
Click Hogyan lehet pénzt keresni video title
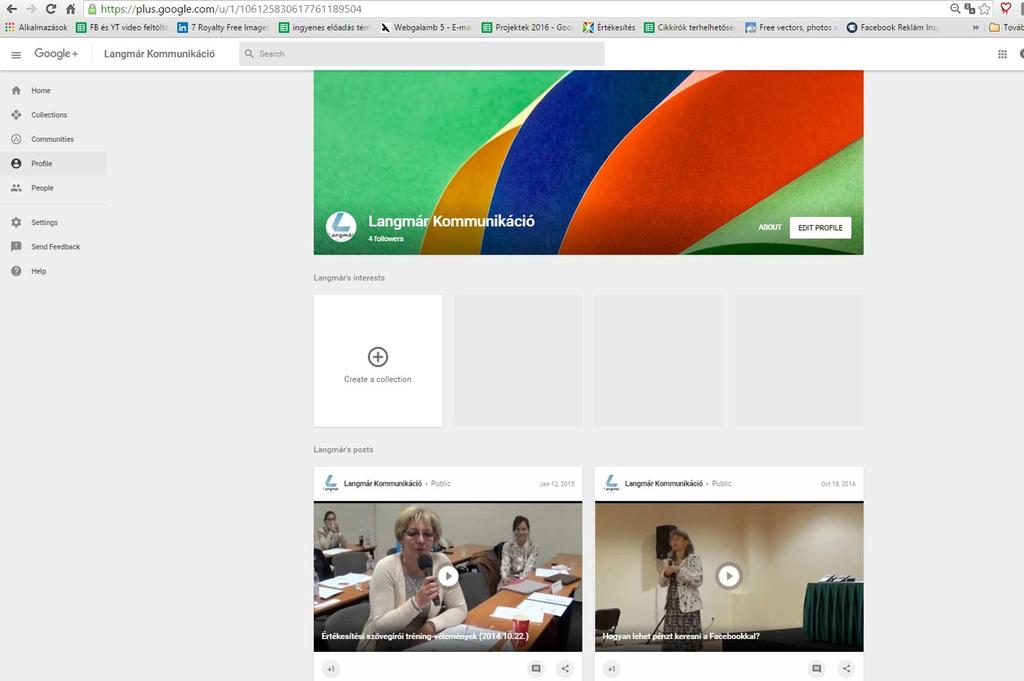click(x=680, y=636)
